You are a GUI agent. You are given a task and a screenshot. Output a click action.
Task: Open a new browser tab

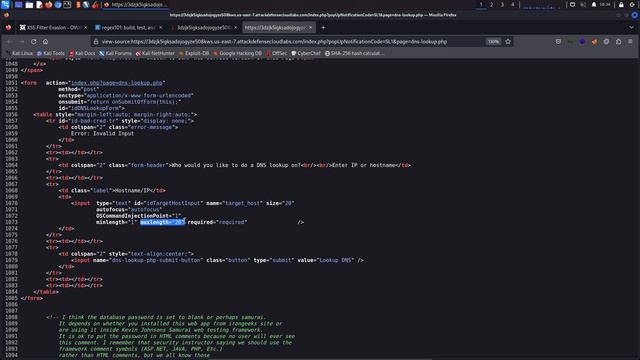pyautogui.click(x=323, y=27)
